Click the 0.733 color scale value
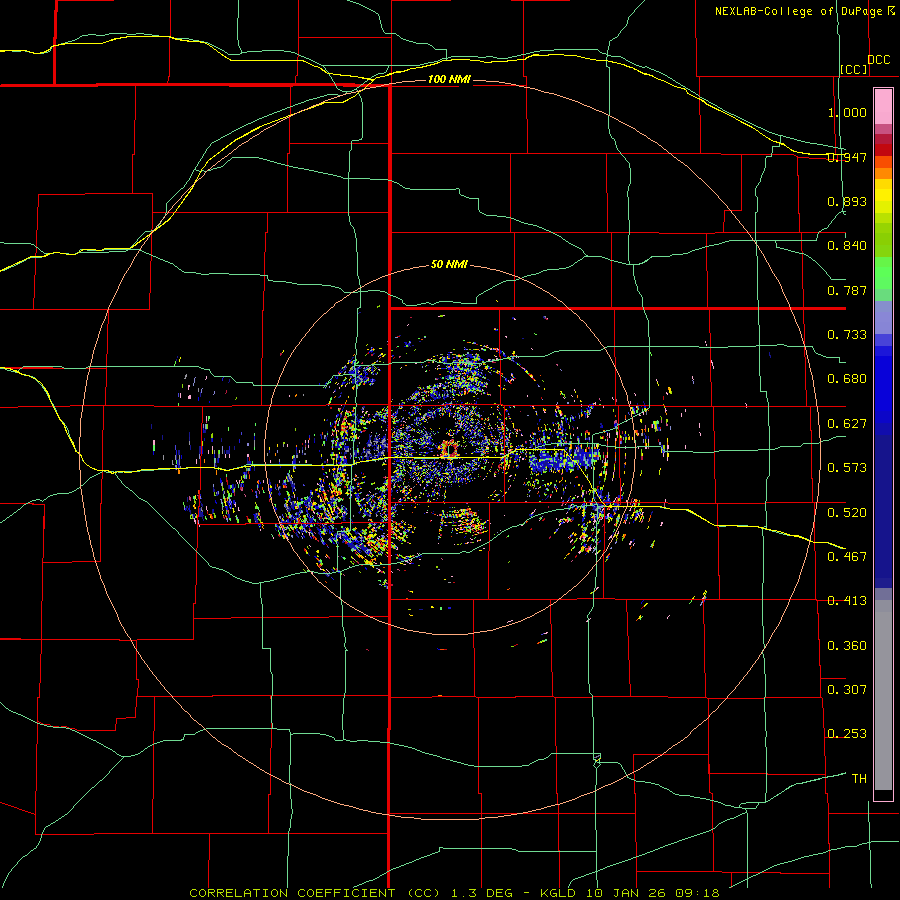900x900 pixels. 847,335
